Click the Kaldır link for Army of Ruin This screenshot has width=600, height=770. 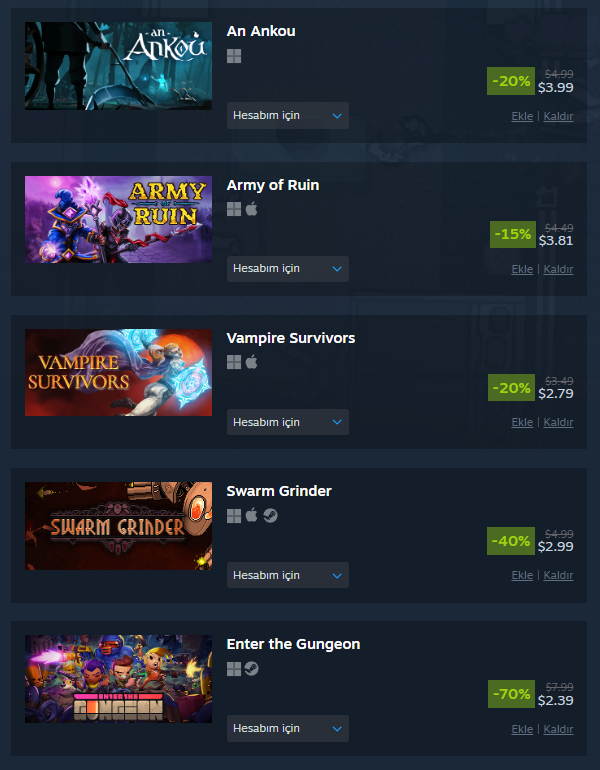tap(558, 269)
